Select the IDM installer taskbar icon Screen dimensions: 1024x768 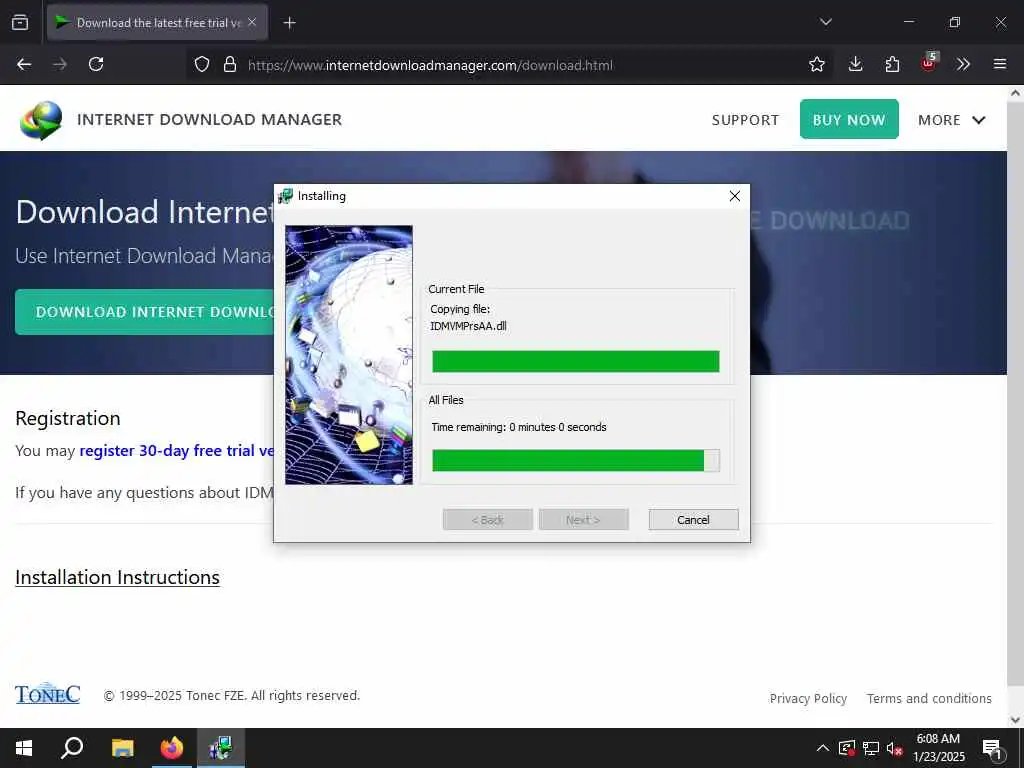(x=221, y=748)
